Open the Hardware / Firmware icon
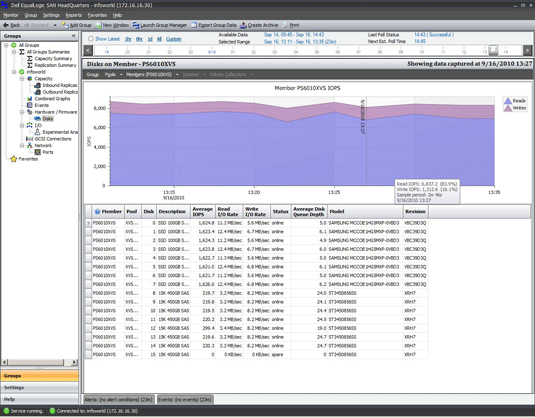Image resolution: width=535 pixels, height=418 pixels. pos(30,112)
